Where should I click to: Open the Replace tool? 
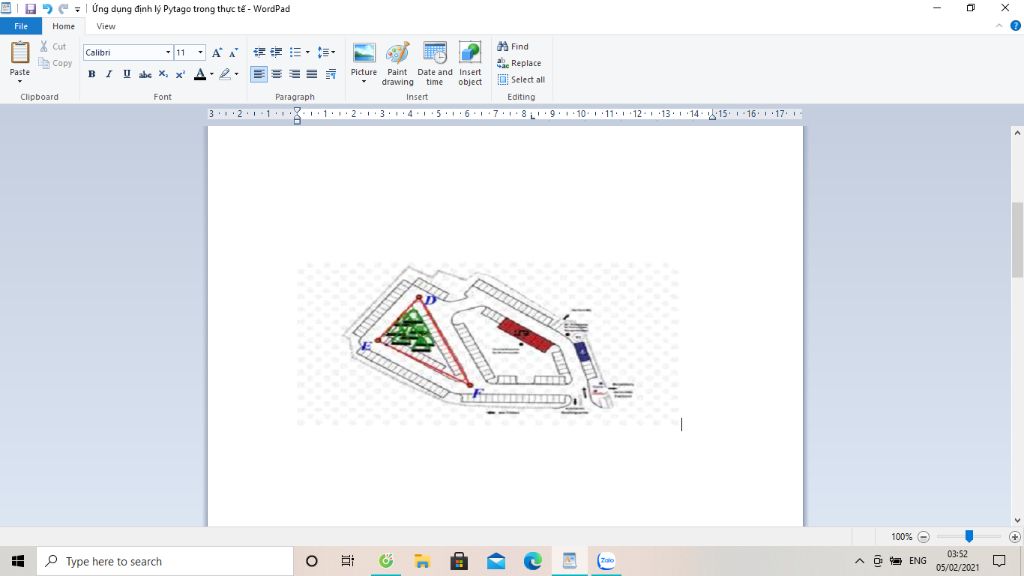(x=519, y=63)
